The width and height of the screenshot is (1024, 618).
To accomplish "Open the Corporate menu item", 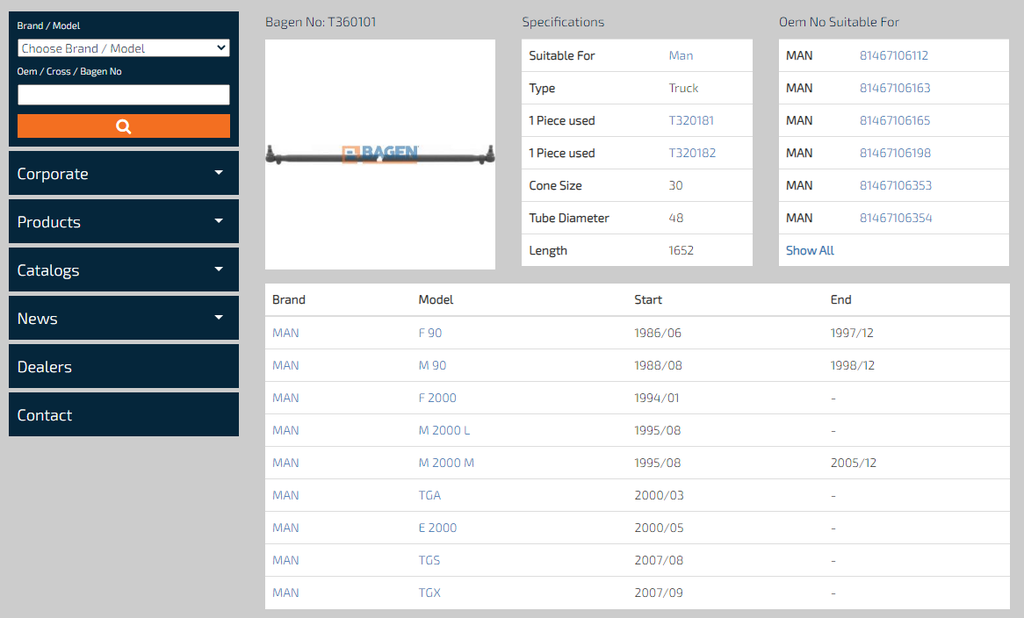I will pos(123,173).
